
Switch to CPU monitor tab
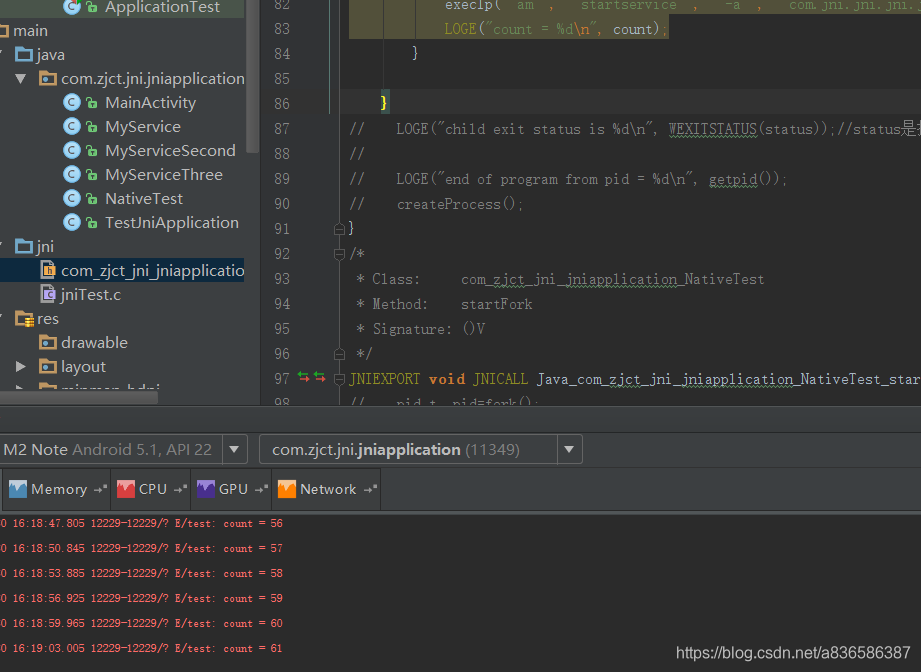(152, 489)
